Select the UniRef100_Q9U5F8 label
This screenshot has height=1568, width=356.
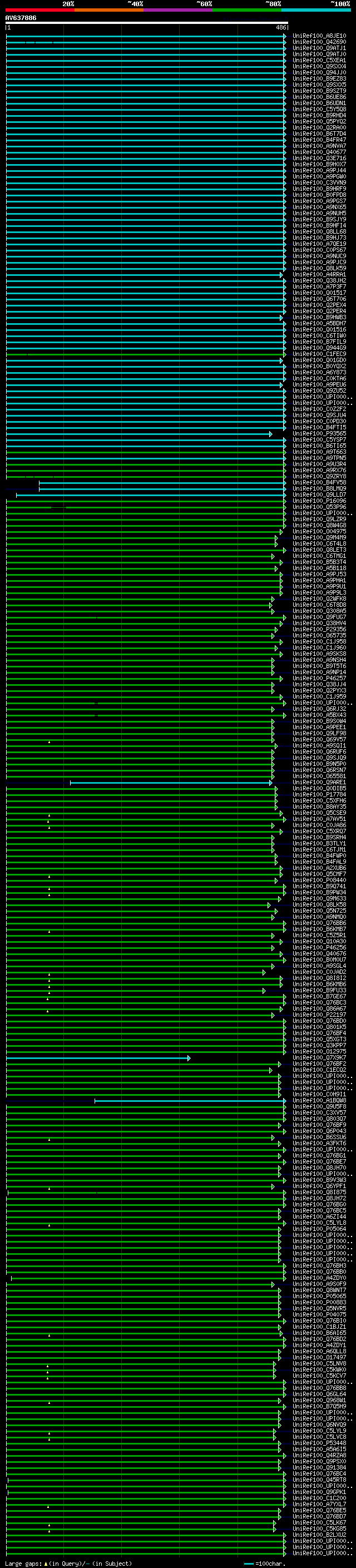(319, 1106)
